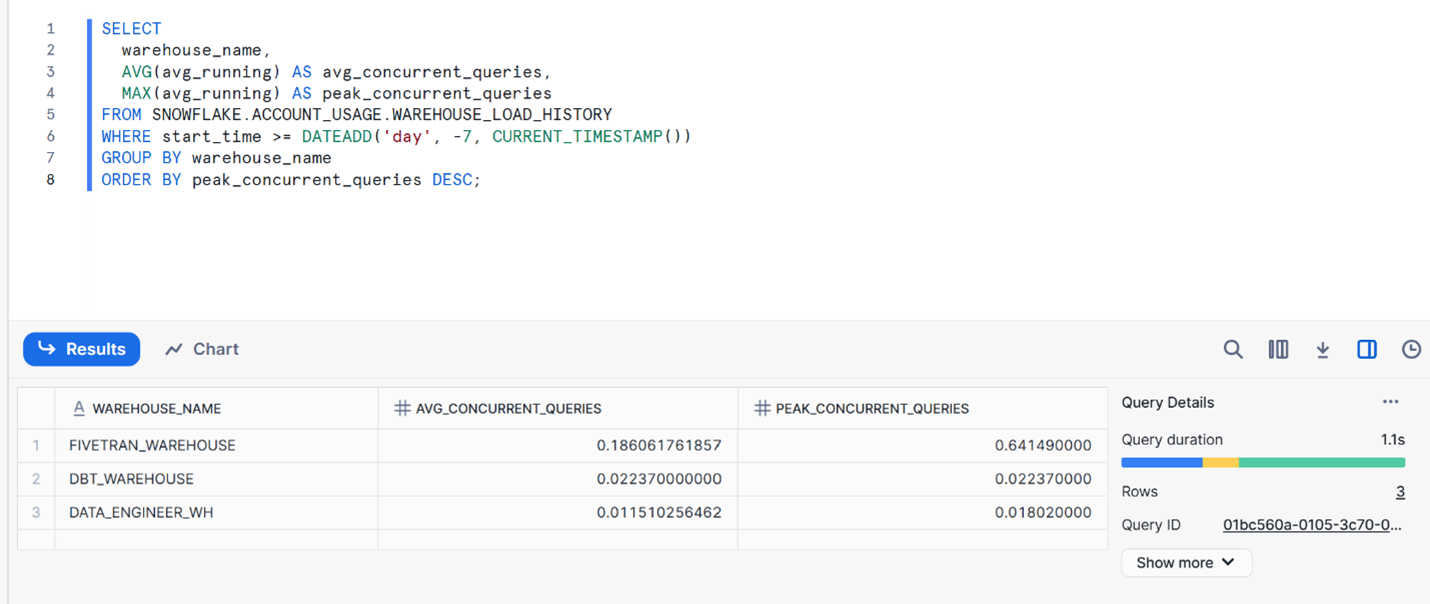Viewport: 1430px width, 604px height.
Task: Switch to the Results tab
Action: pyautogui.click(x=82, y=349)
